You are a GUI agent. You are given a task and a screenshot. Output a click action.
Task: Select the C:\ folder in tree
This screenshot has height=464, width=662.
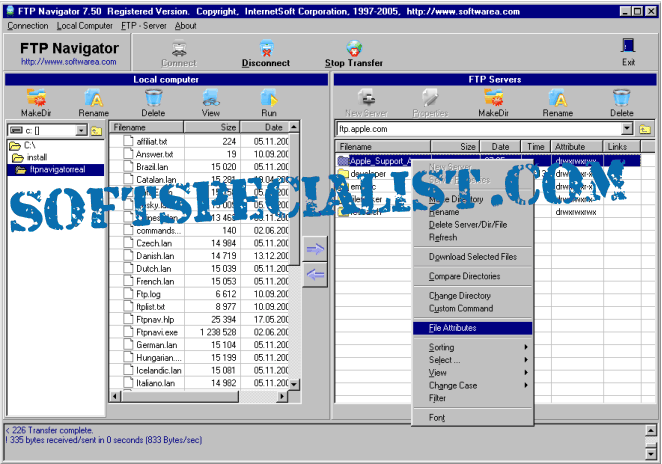[x=23, y=146]
